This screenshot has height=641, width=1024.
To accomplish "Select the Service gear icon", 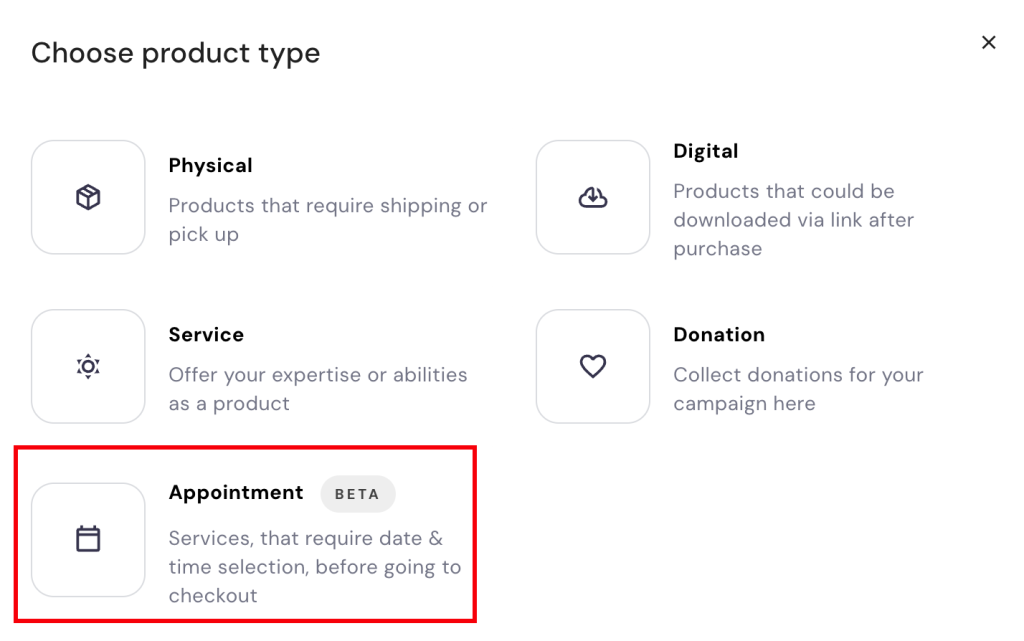I will click(x=88, y=366).
